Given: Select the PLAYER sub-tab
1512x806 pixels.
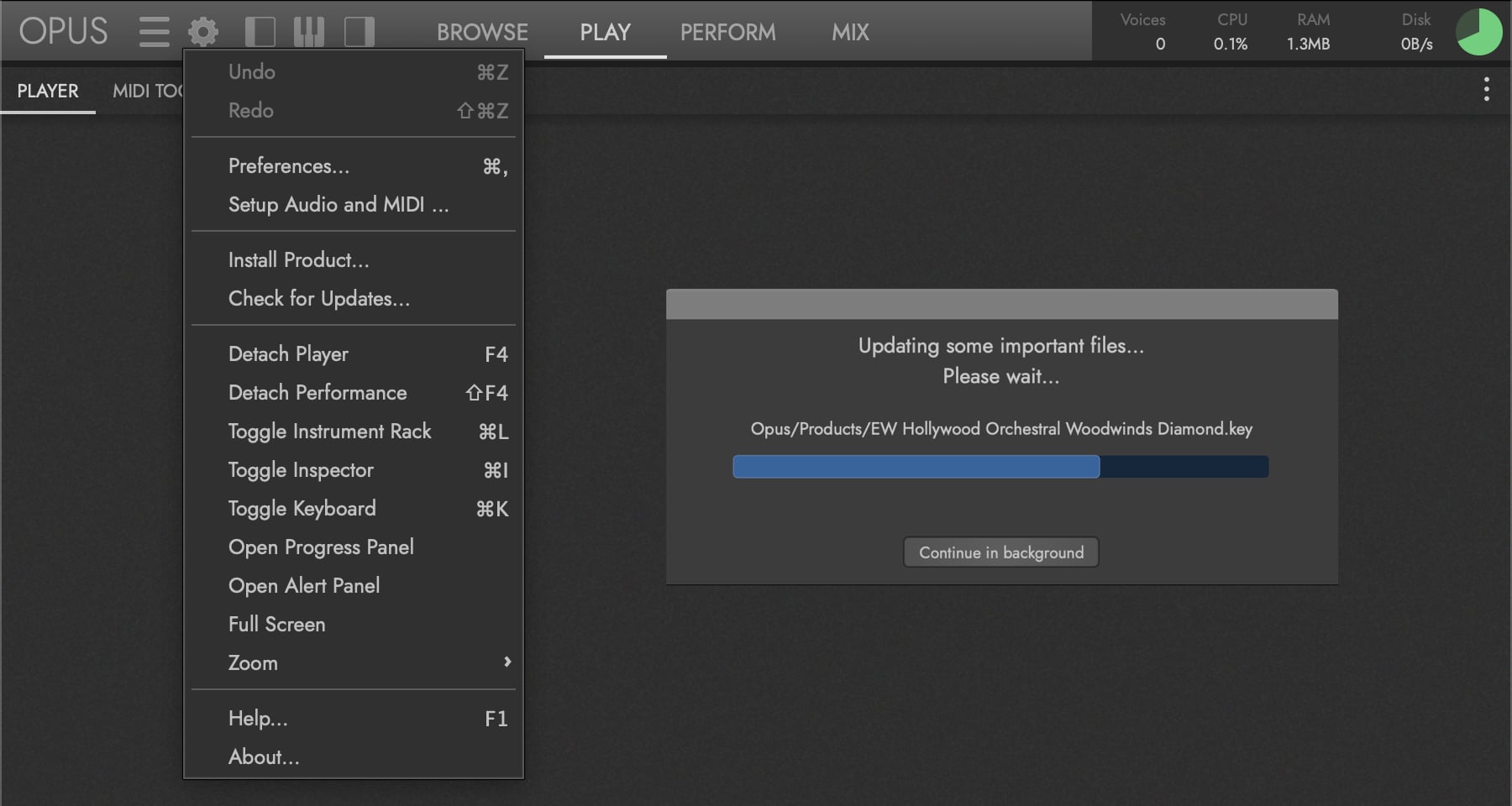Looking at the screenshot, I should click(48, 91).
